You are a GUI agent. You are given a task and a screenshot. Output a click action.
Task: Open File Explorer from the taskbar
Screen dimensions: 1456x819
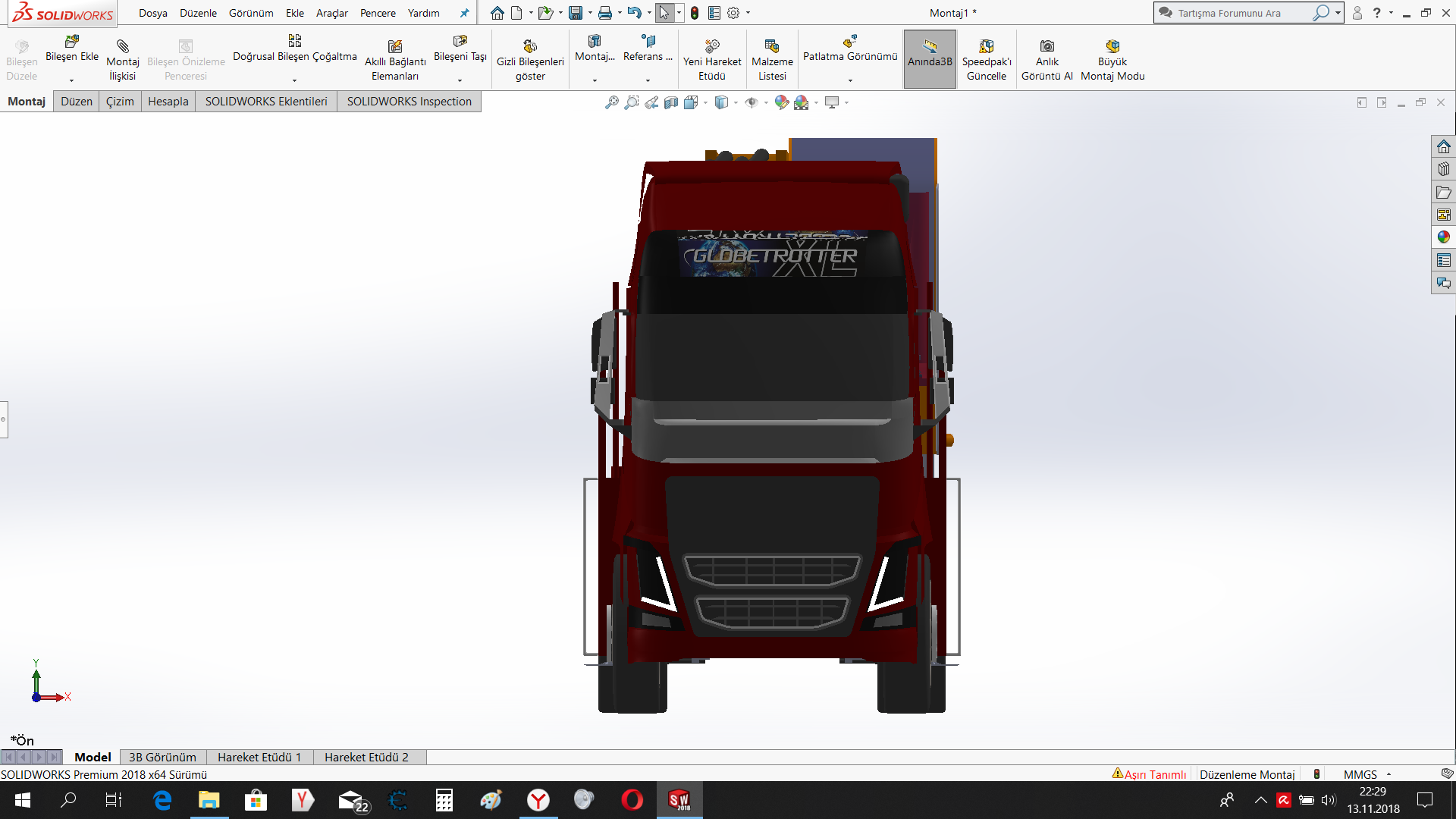[x=209, y=800]
